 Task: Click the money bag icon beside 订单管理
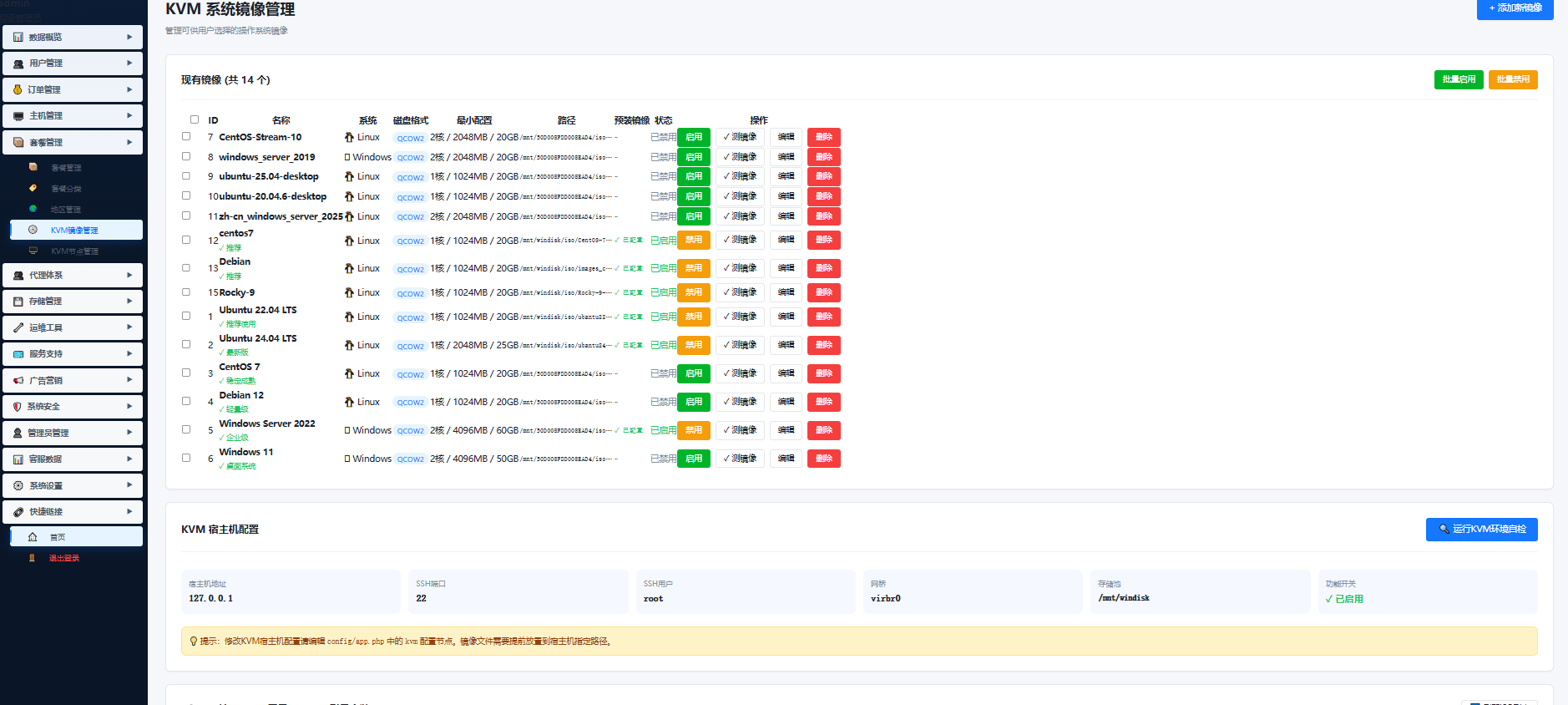18,89
